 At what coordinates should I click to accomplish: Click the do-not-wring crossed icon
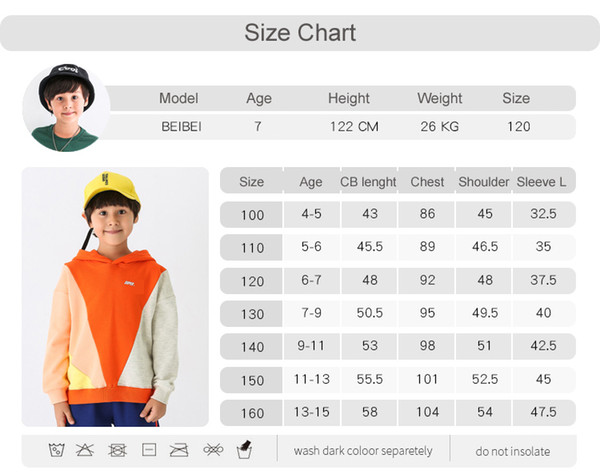(213, 449)
